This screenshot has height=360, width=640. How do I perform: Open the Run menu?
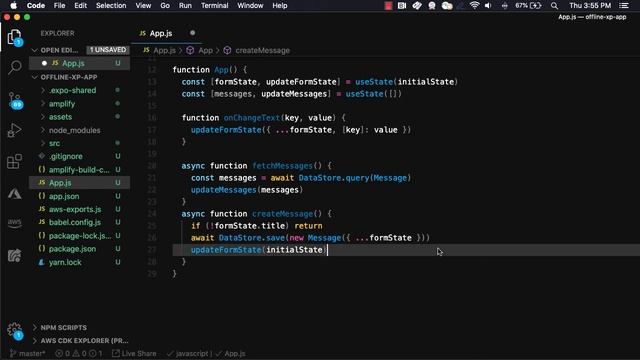point(185,6)
